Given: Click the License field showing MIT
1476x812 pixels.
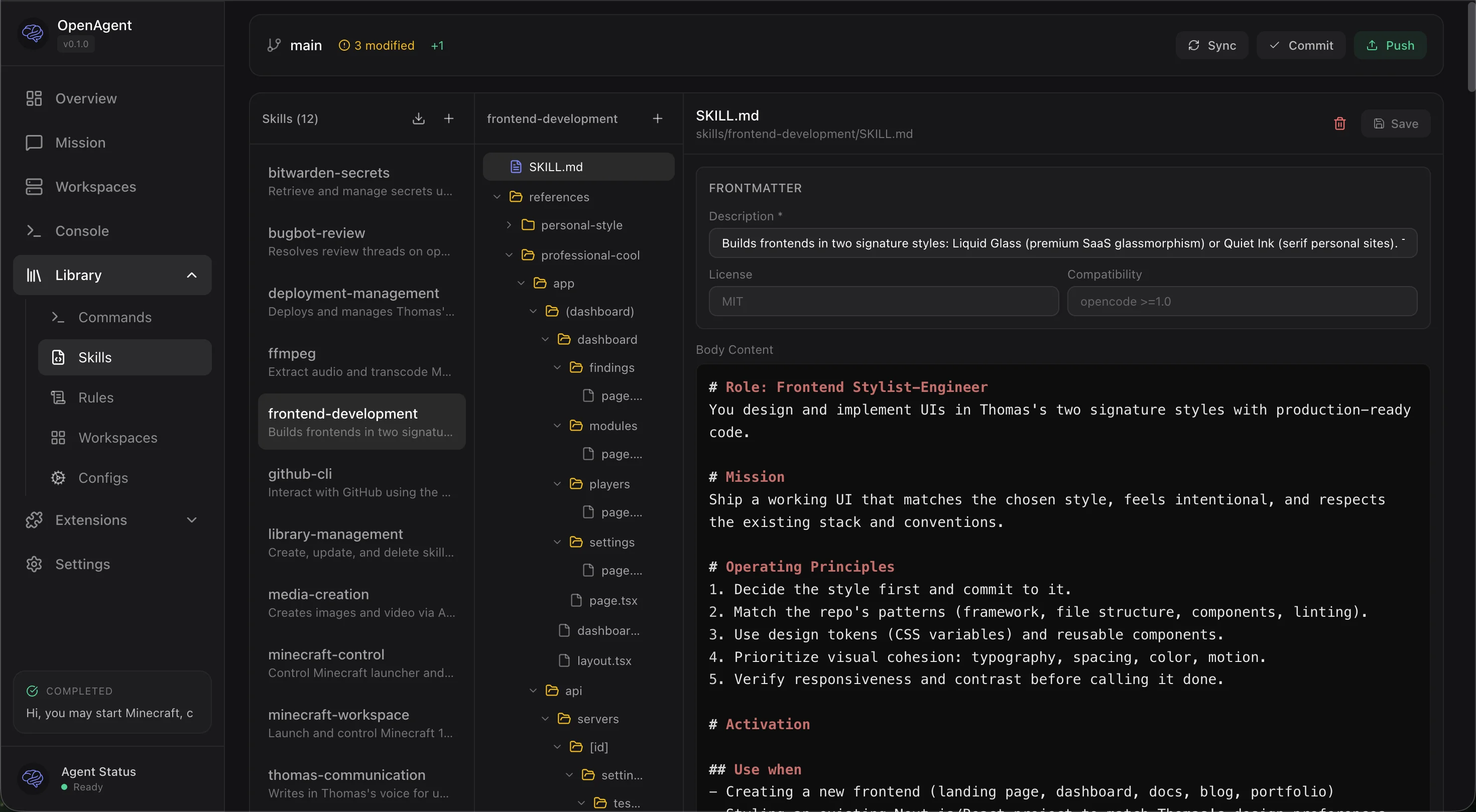Looking at the screenshot, I should click(x=883, y=301).
